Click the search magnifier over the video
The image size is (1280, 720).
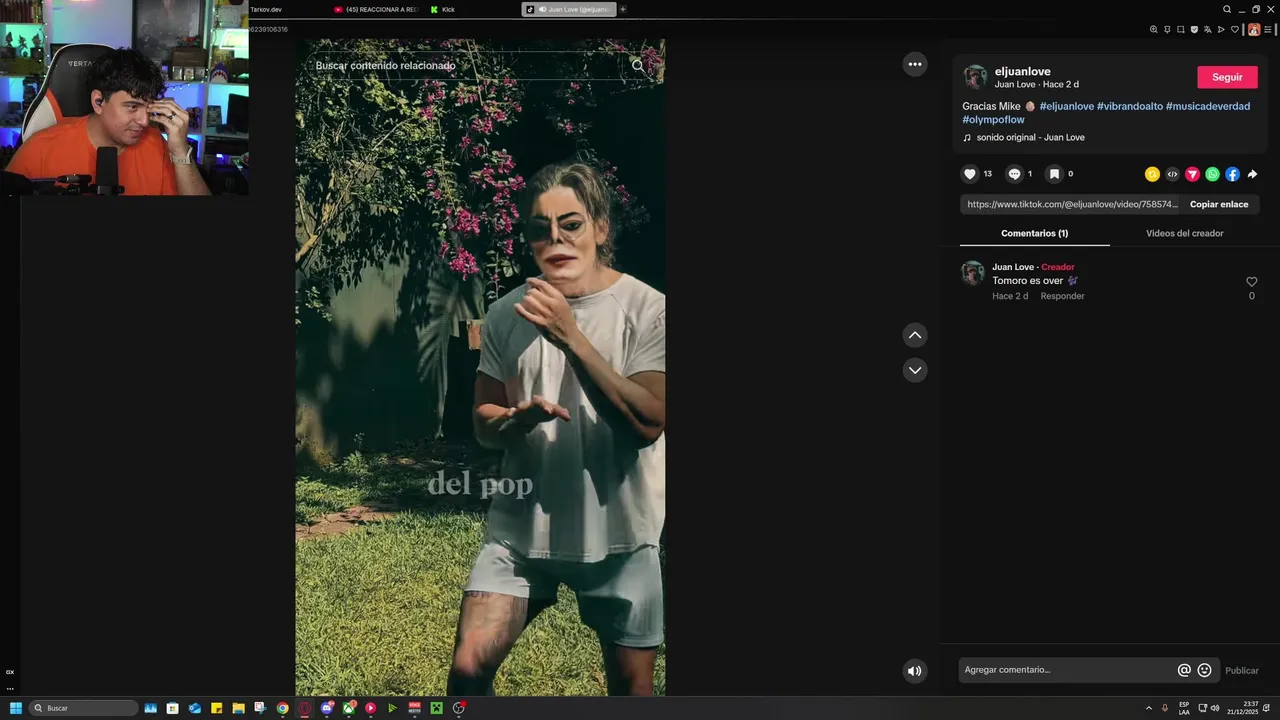638,66
